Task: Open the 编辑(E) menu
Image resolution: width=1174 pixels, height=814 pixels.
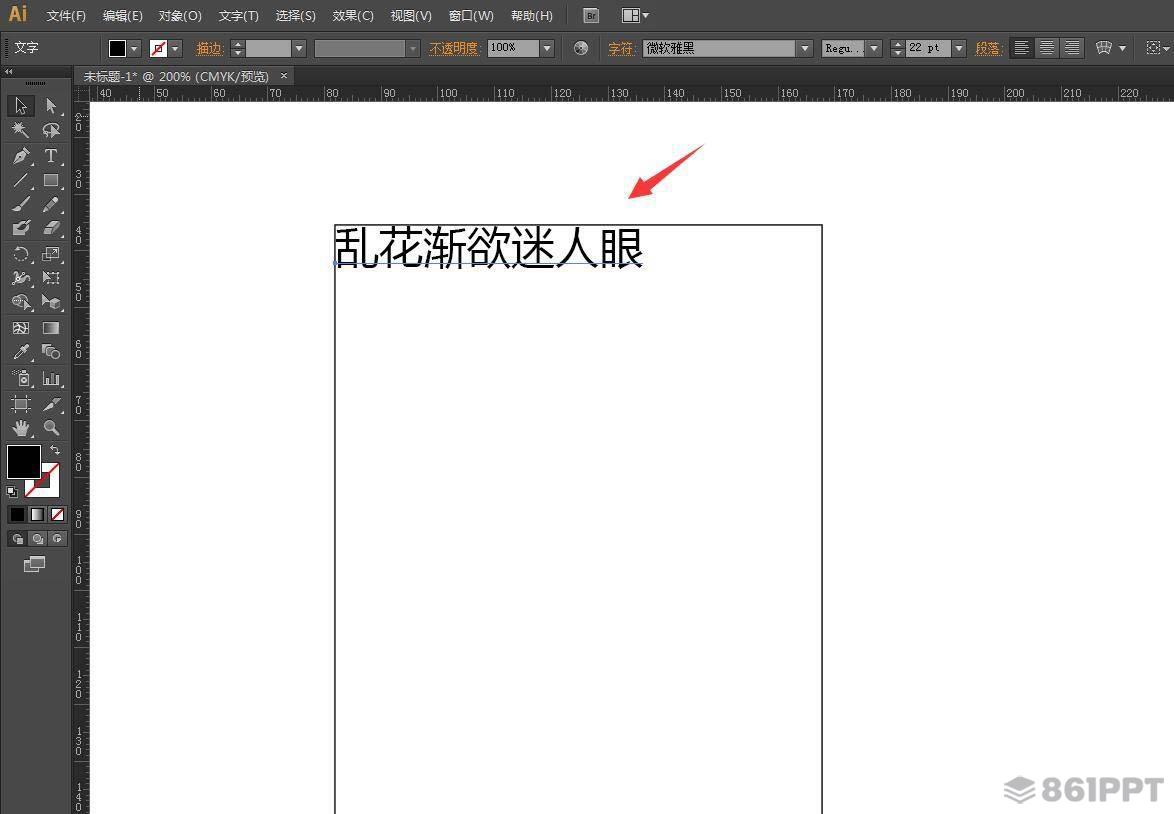Action: tap(123, 16)
